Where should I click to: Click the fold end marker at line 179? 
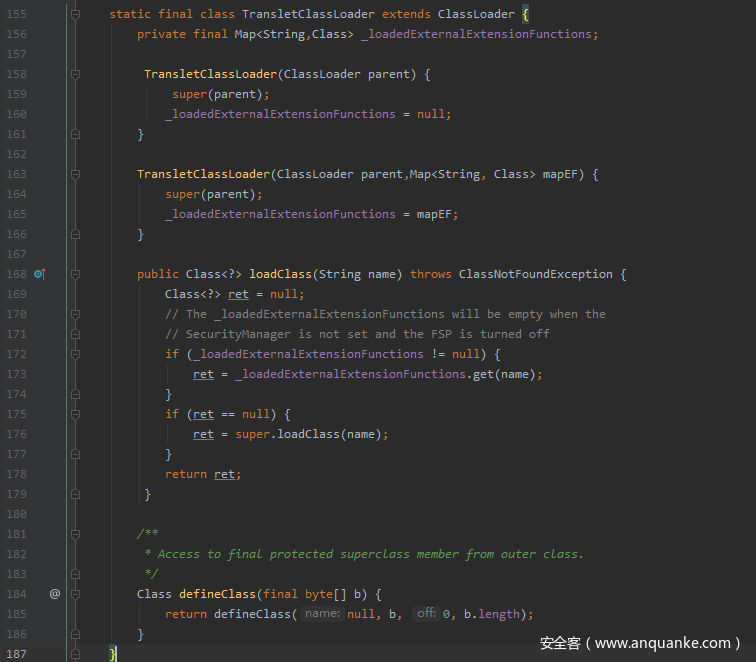[x=76, y=494]
